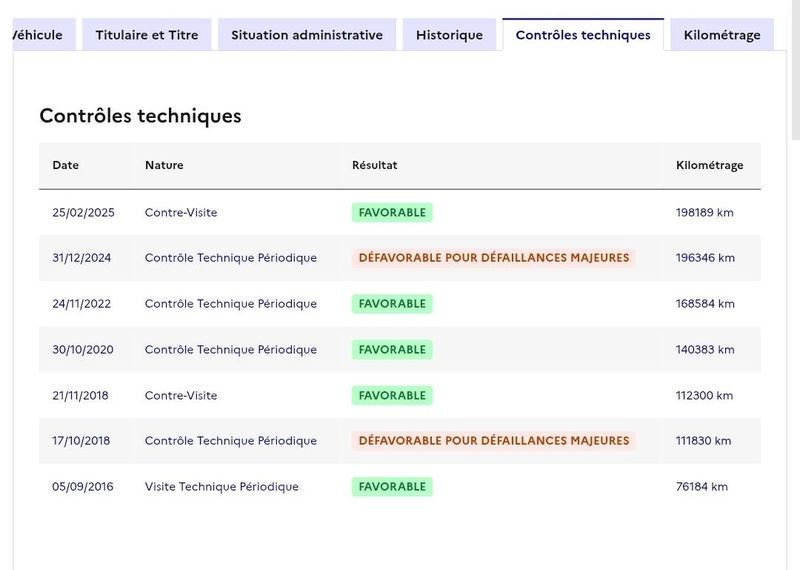Image resolution: width=800 pixels, height=570 pixels.
Task: Click the vertical scrollbar on the right
Action: (795, 69)
